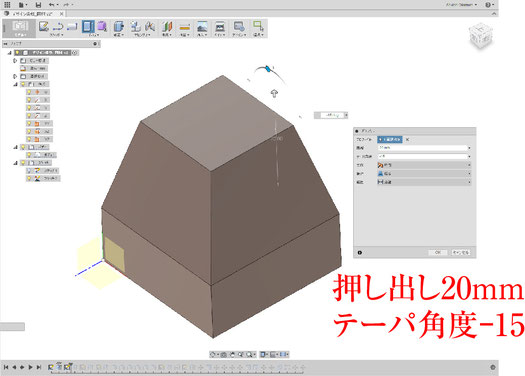Click the blue taper angle manipulator handle
The image size is (525, 376).
click(x=268, y=69)
